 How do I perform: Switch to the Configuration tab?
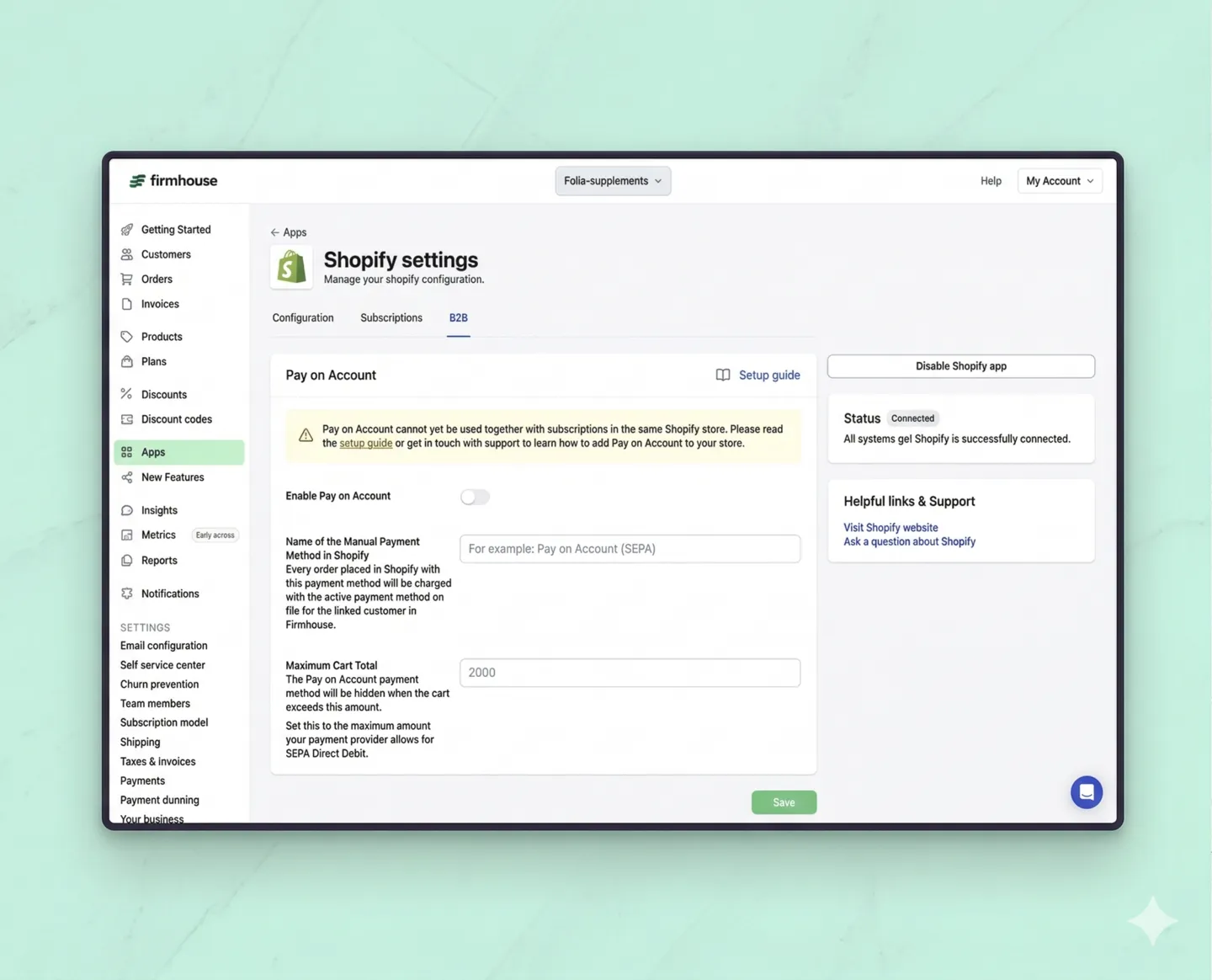pyautogui.click(x=303, y=318)
